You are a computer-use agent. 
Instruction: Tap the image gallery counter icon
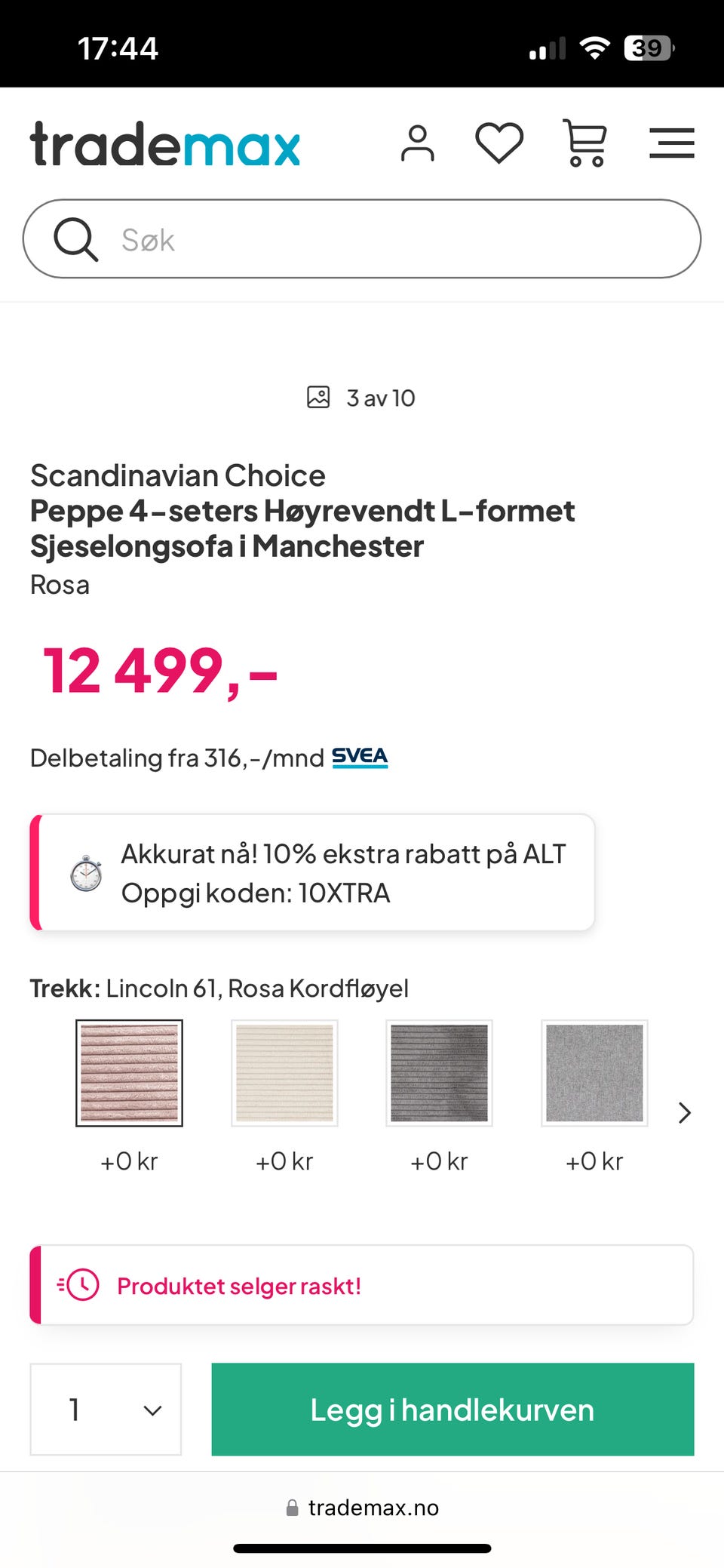318,397
